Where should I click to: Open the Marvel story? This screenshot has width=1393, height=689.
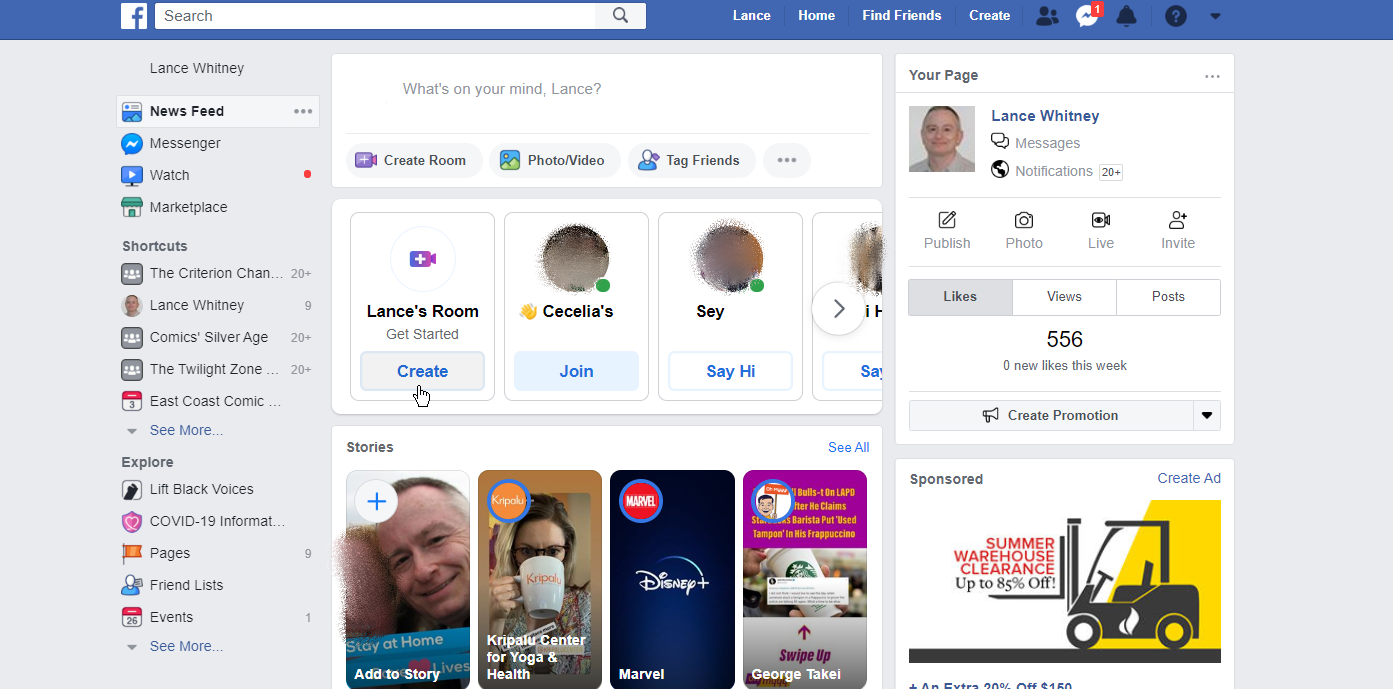click(672, 580)
